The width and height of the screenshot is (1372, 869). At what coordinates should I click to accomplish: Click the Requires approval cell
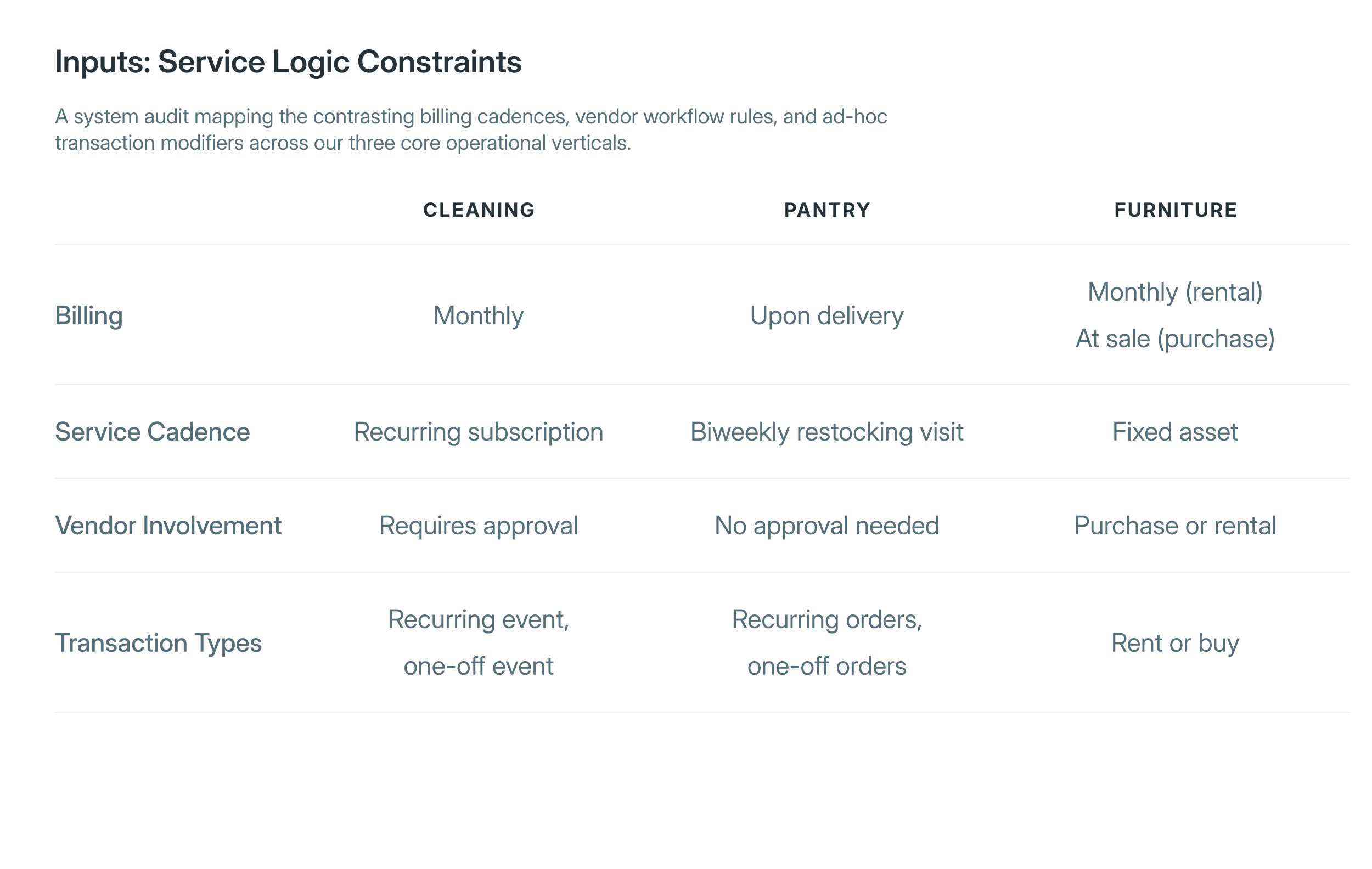[479, 526]
